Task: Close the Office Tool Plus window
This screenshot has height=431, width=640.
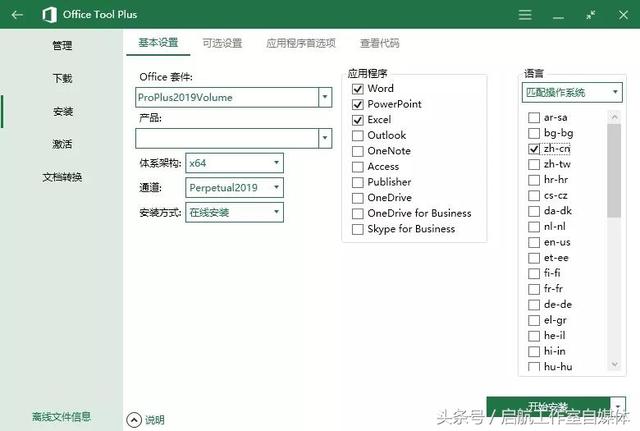Action: [623, 15]
